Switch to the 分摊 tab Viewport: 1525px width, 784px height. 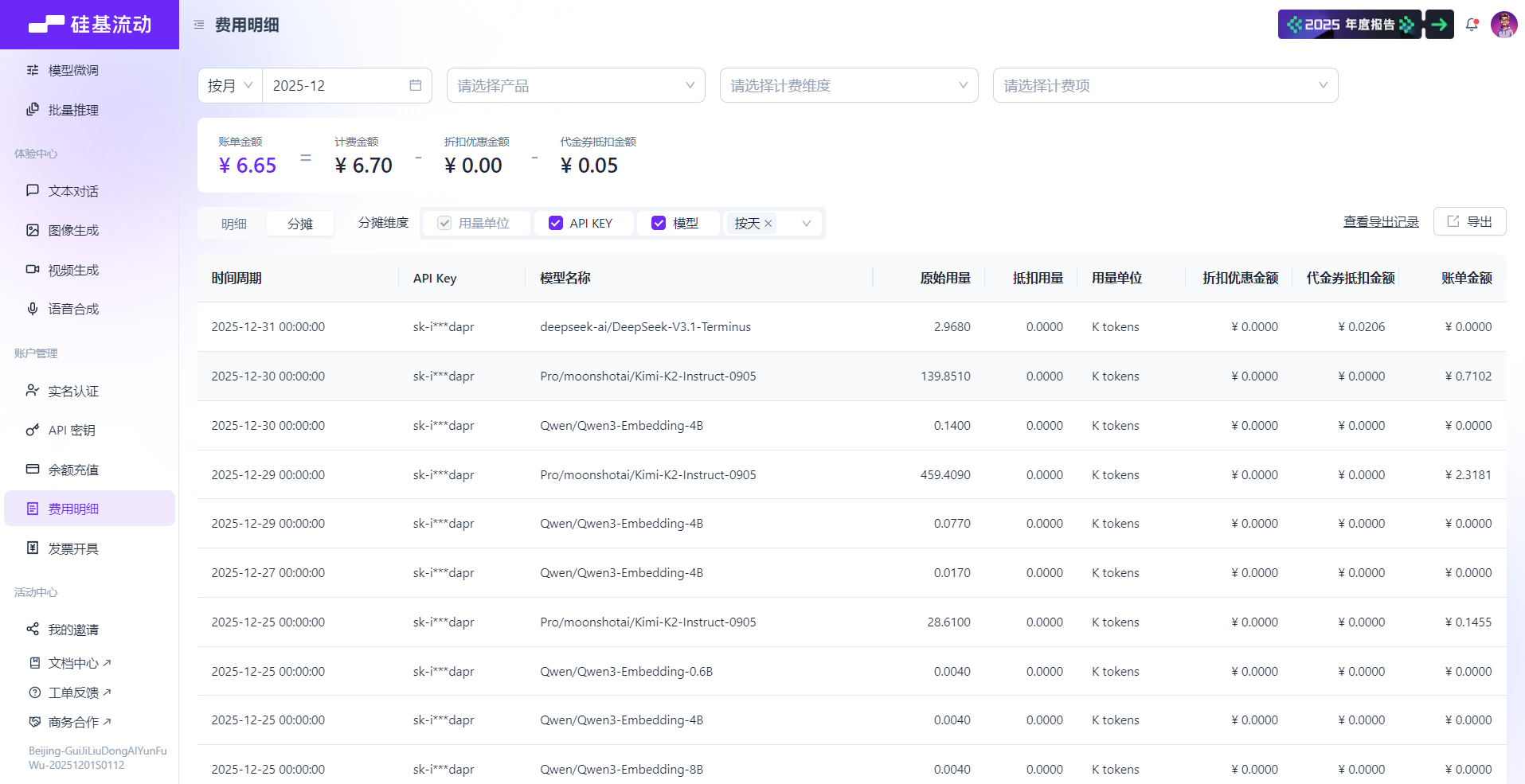point(300,224)
